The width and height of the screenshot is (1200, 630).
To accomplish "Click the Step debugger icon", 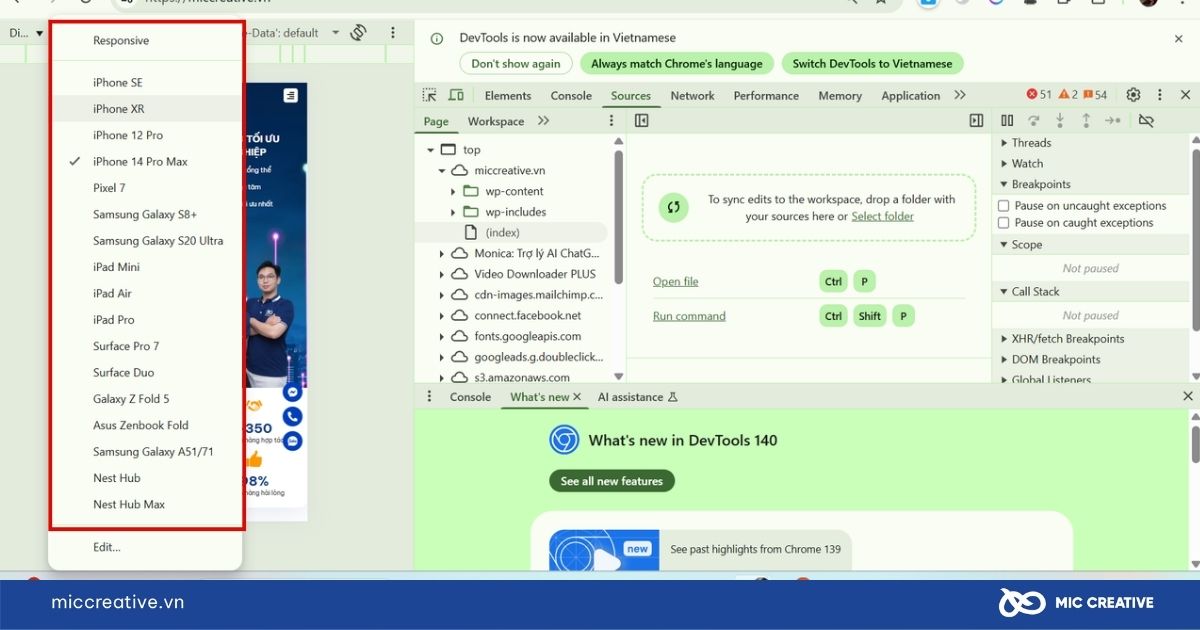I will 1113,121.
